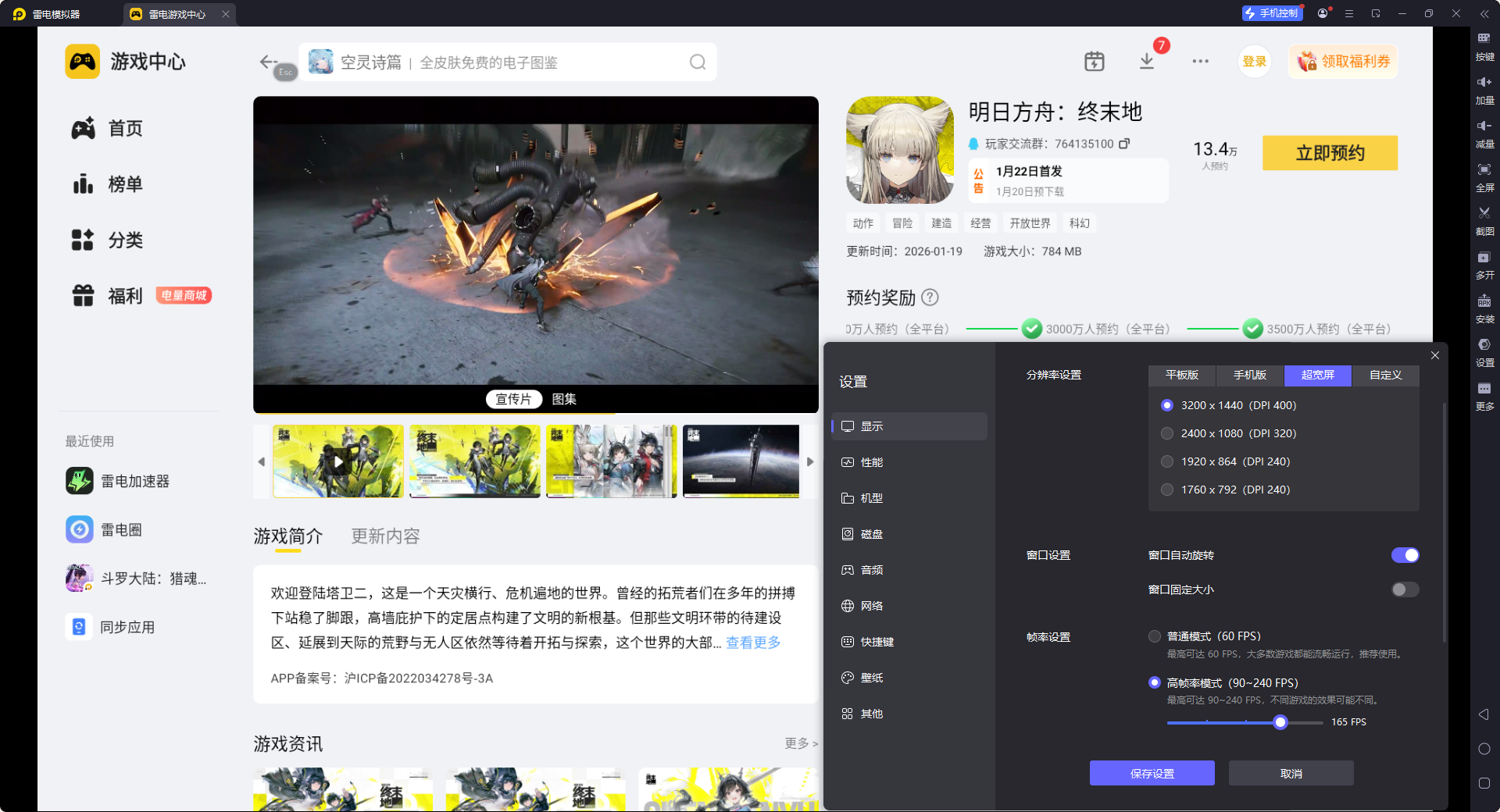Click the yellow 立即预约 button
This screenshot has width=1500, height=812.
pyautogui.click(x=1330, y=153)
